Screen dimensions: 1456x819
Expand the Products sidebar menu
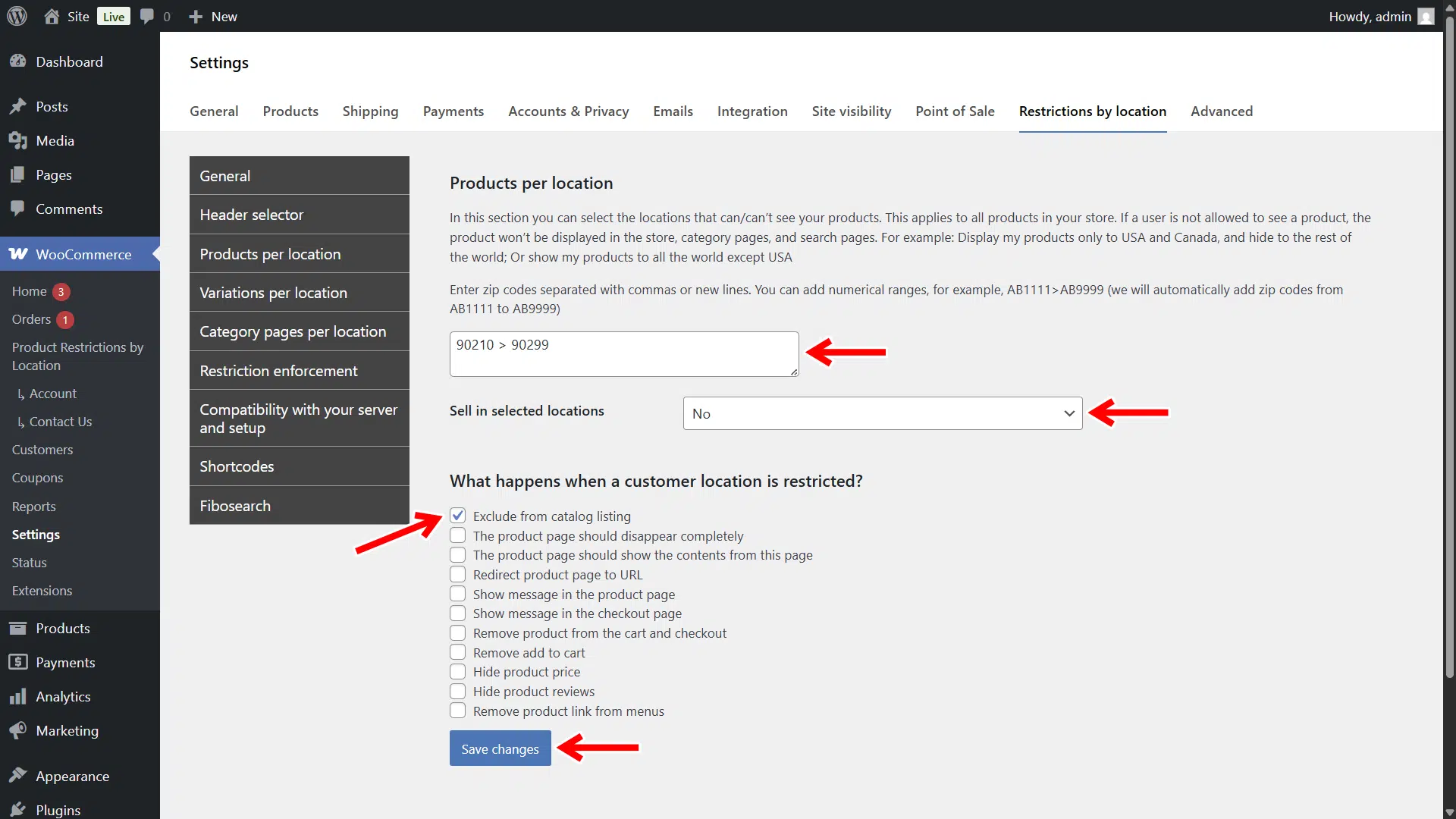pos(62,628)
